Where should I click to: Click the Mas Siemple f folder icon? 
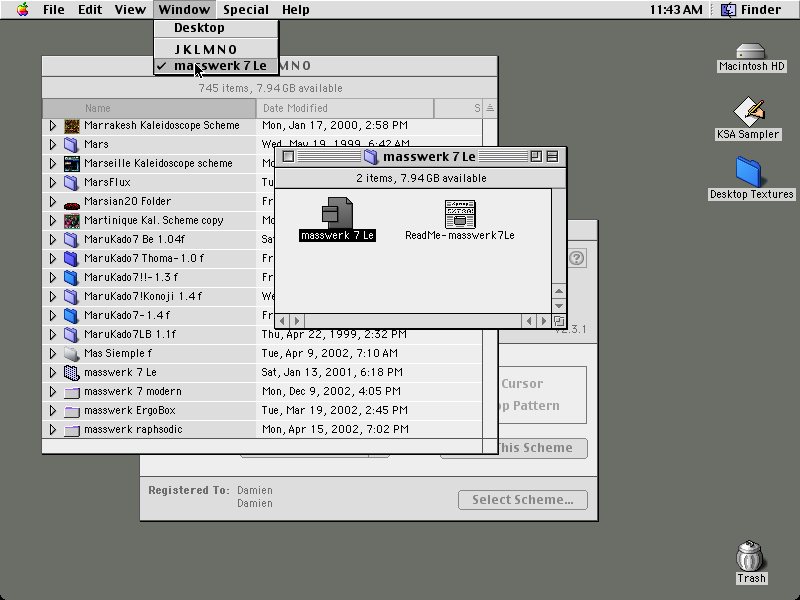[x=72, y=354]
